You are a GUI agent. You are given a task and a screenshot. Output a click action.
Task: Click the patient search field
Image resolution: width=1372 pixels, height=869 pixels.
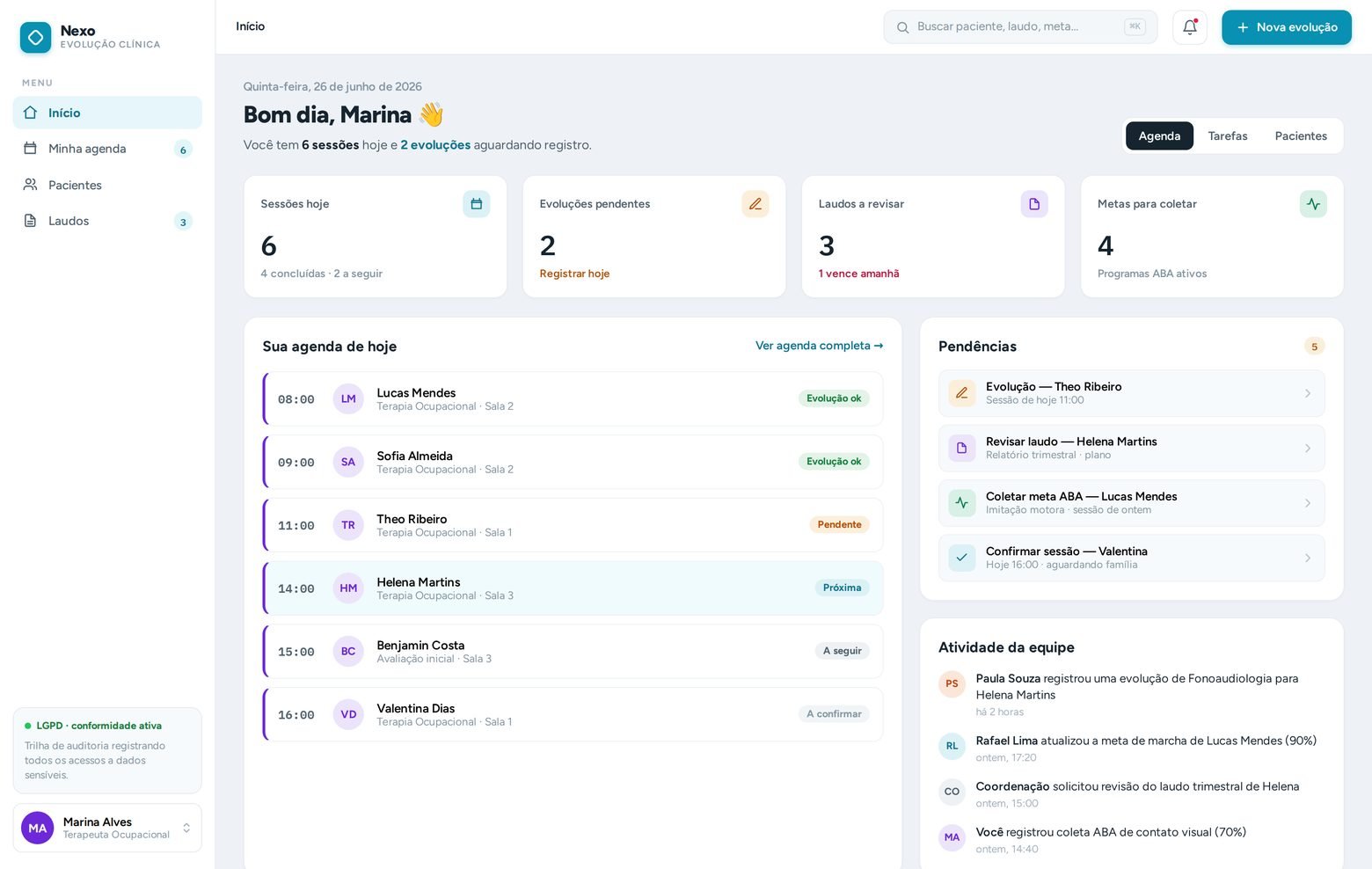point(1020,27)
